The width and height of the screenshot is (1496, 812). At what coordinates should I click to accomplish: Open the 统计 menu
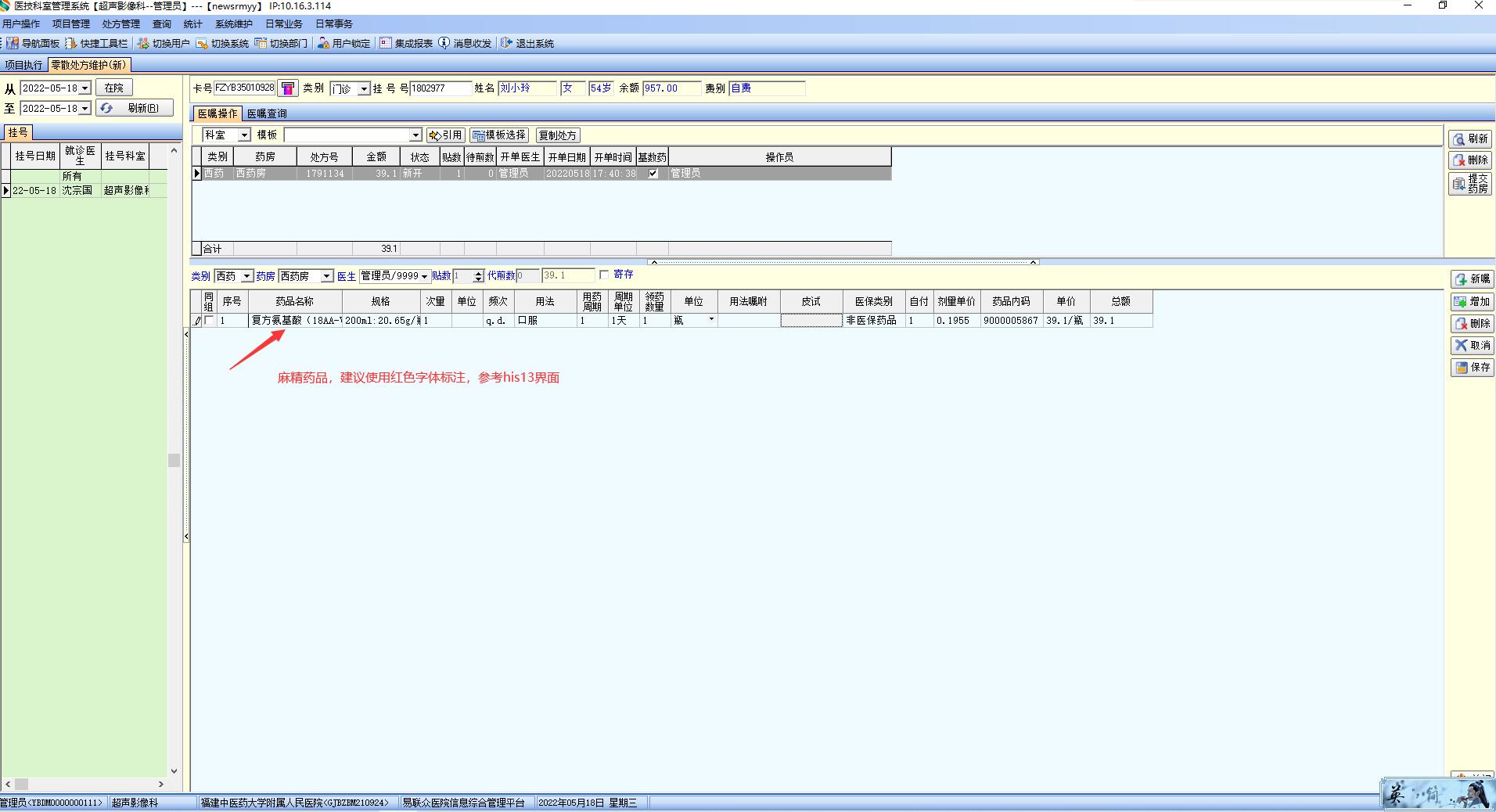[x=193, y=24]
